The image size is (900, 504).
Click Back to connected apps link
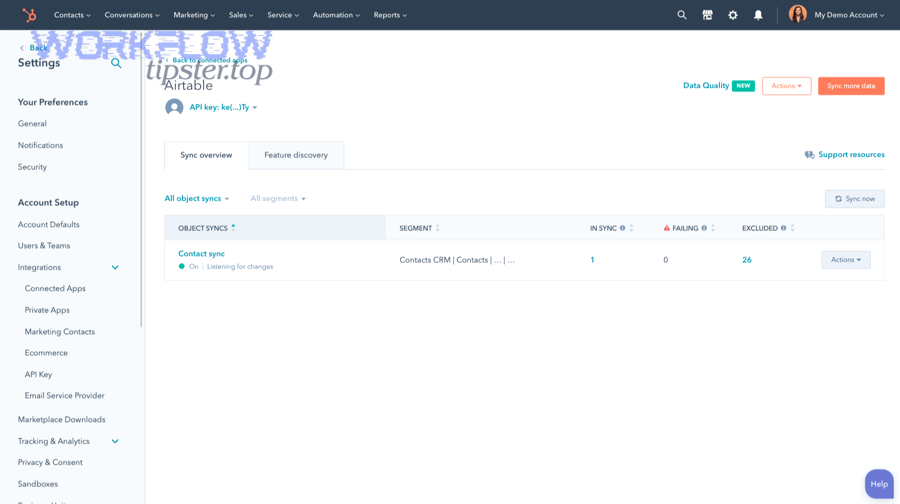(210, 60)
